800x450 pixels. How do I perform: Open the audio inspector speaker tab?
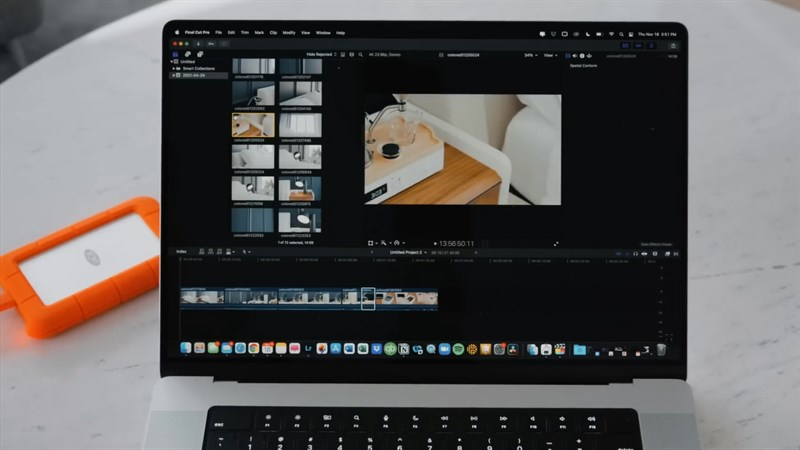tap(574, 56)
